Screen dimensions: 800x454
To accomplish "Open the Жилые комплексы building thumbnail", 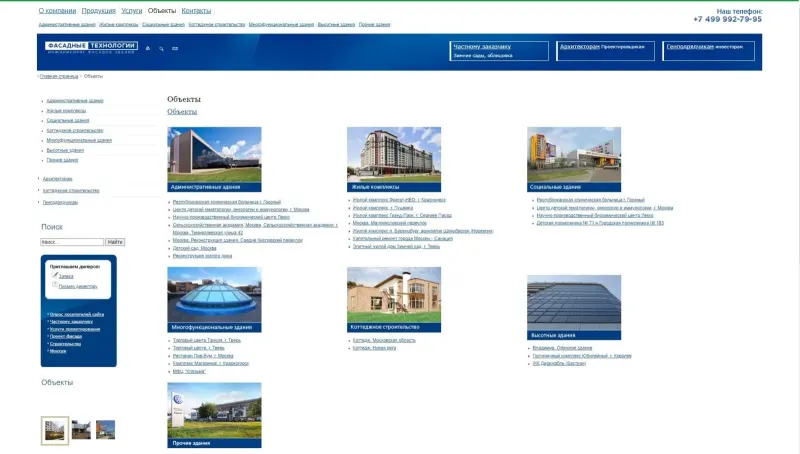I will (394, 159).
